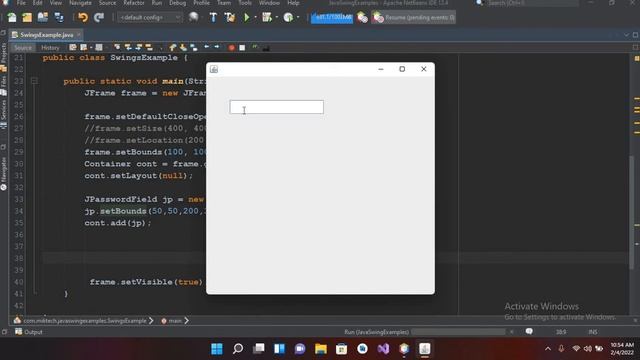This screenshot has width=640, height=360.
Task: Open the Window menu
Action: click(x=269, y=3)
